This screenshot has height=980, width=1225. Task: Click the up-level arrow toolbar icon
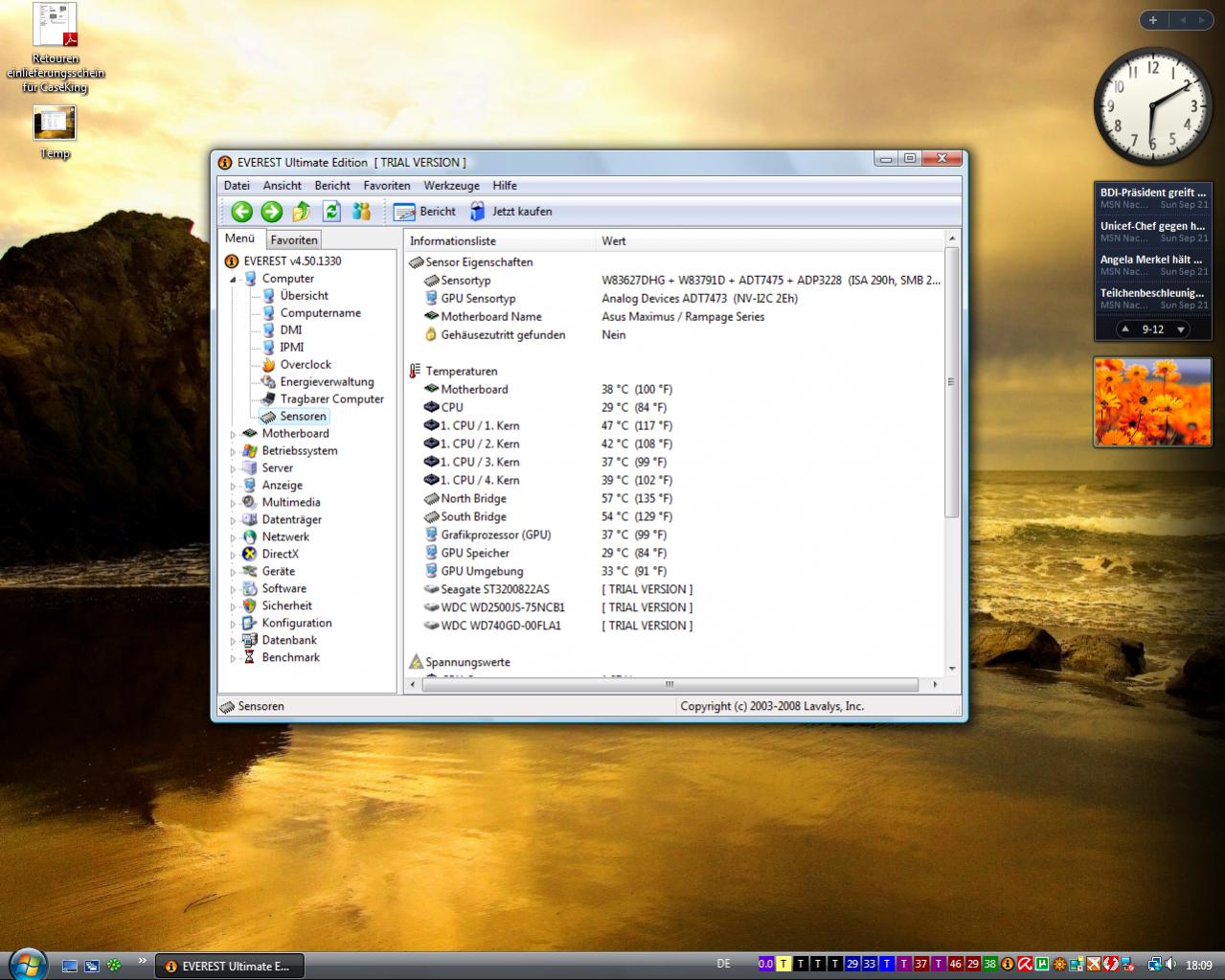pos(302,212)
